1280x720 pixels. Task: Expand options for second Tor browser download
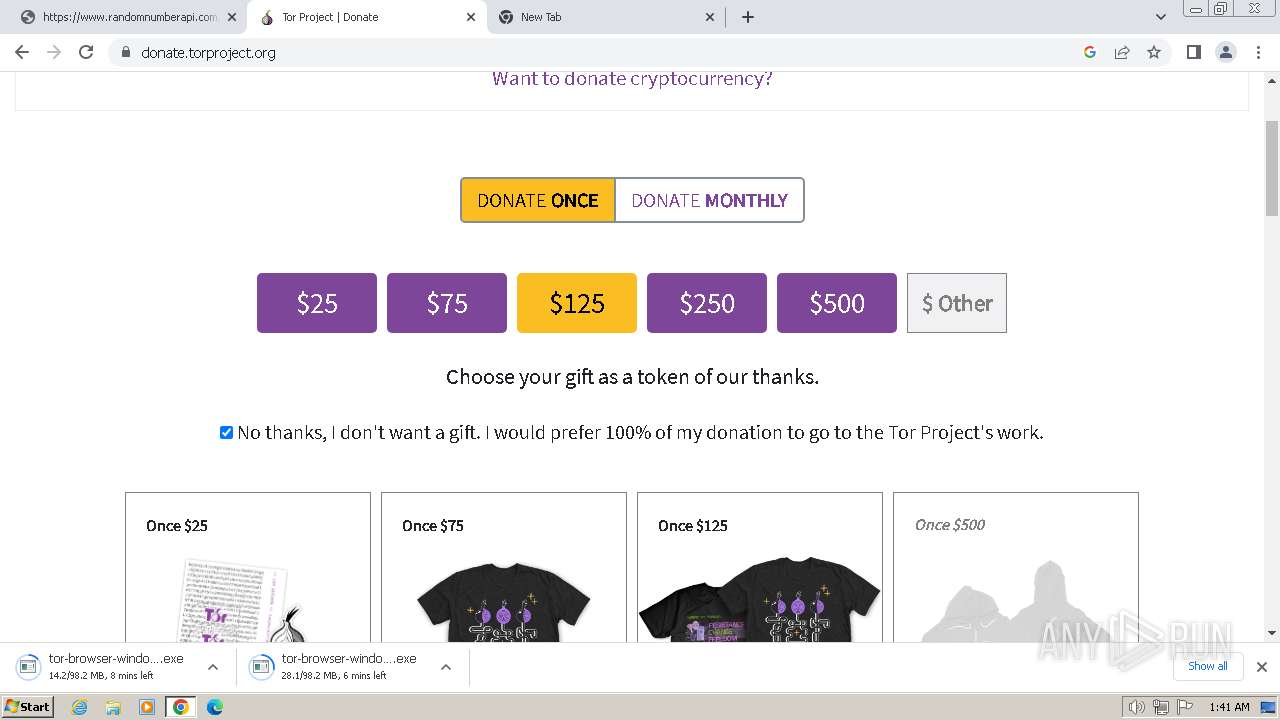point(446,667)
